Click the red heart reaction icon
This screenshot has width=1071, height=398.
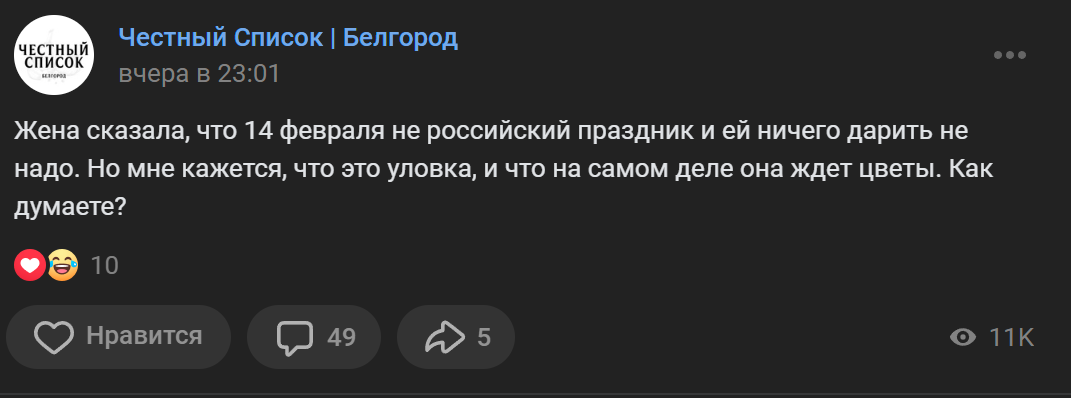click(x=29, y=265)
